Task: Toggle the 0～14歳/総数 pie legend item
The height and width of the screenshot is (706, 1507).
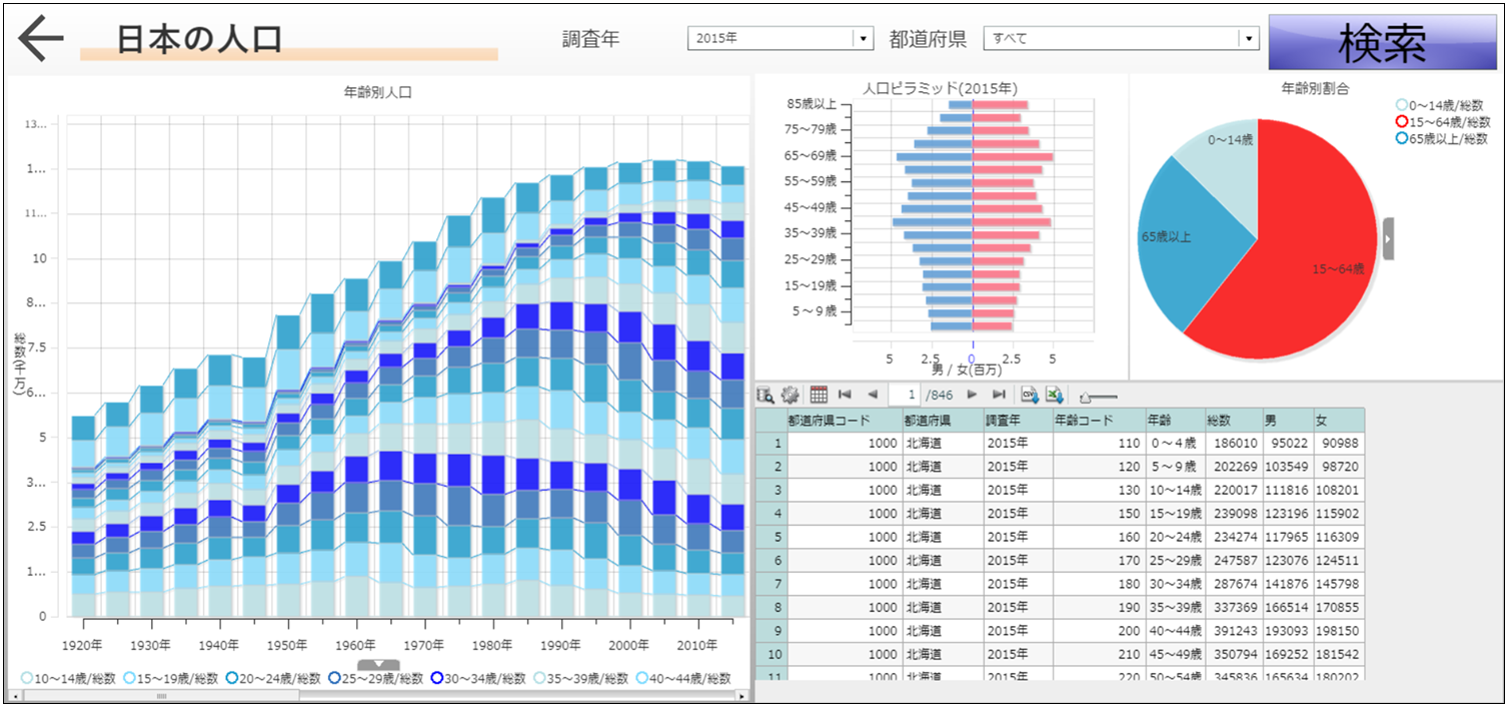Action: [1442, 105]
